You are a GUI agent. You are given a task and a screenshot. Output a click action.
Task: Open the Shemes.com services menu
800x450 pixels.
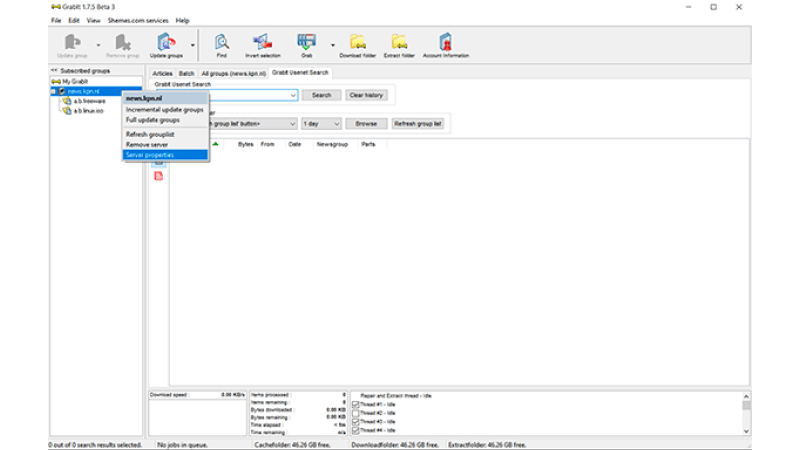(x=138, y=20)
